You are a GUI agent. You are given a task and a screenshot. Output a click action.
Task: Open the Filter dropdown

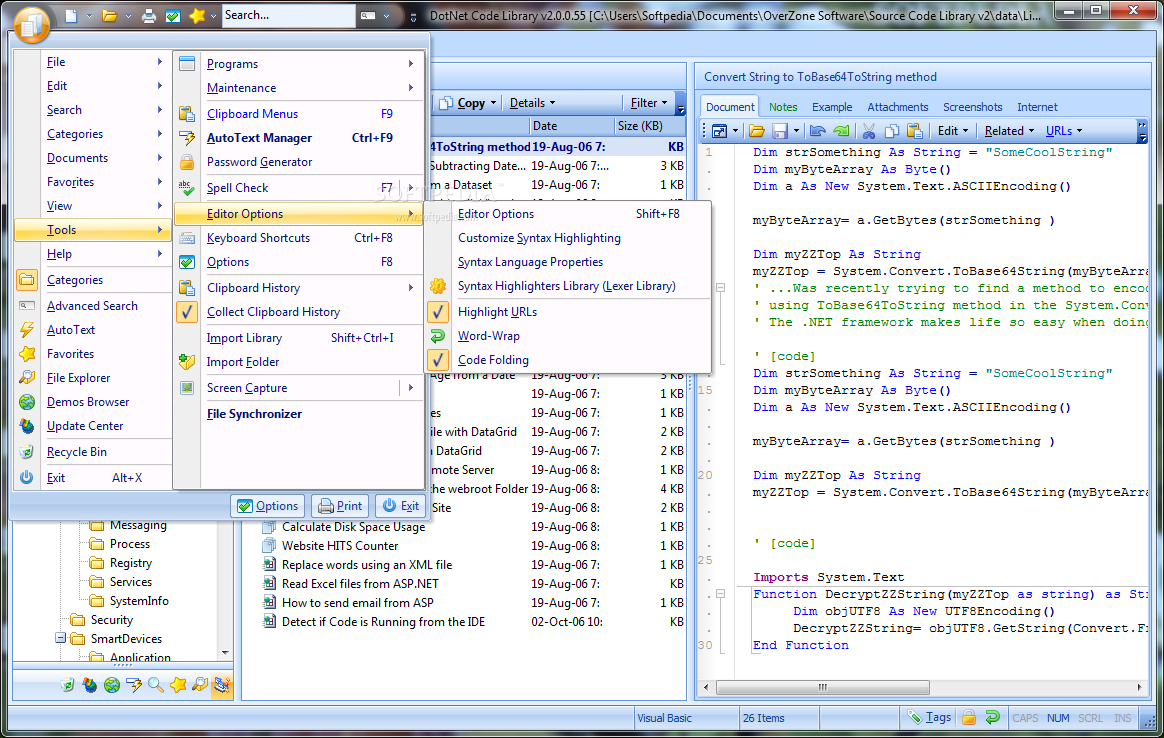tap(649, 103)
